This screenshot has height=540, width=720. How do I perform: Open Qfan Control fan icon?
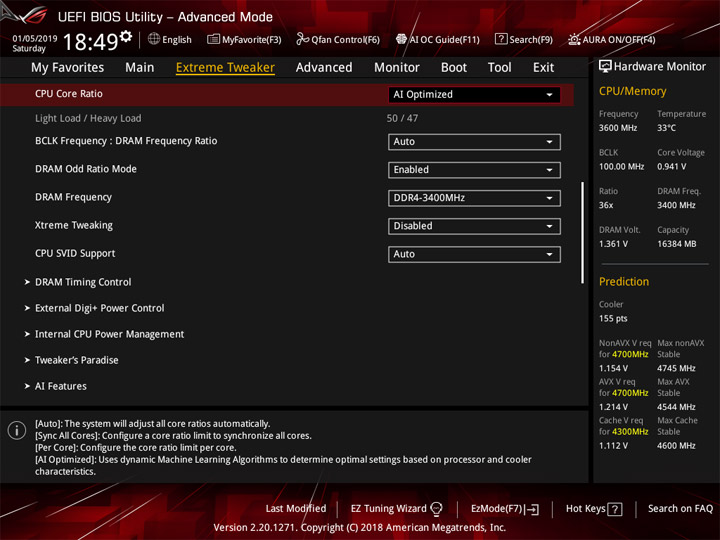302,39
